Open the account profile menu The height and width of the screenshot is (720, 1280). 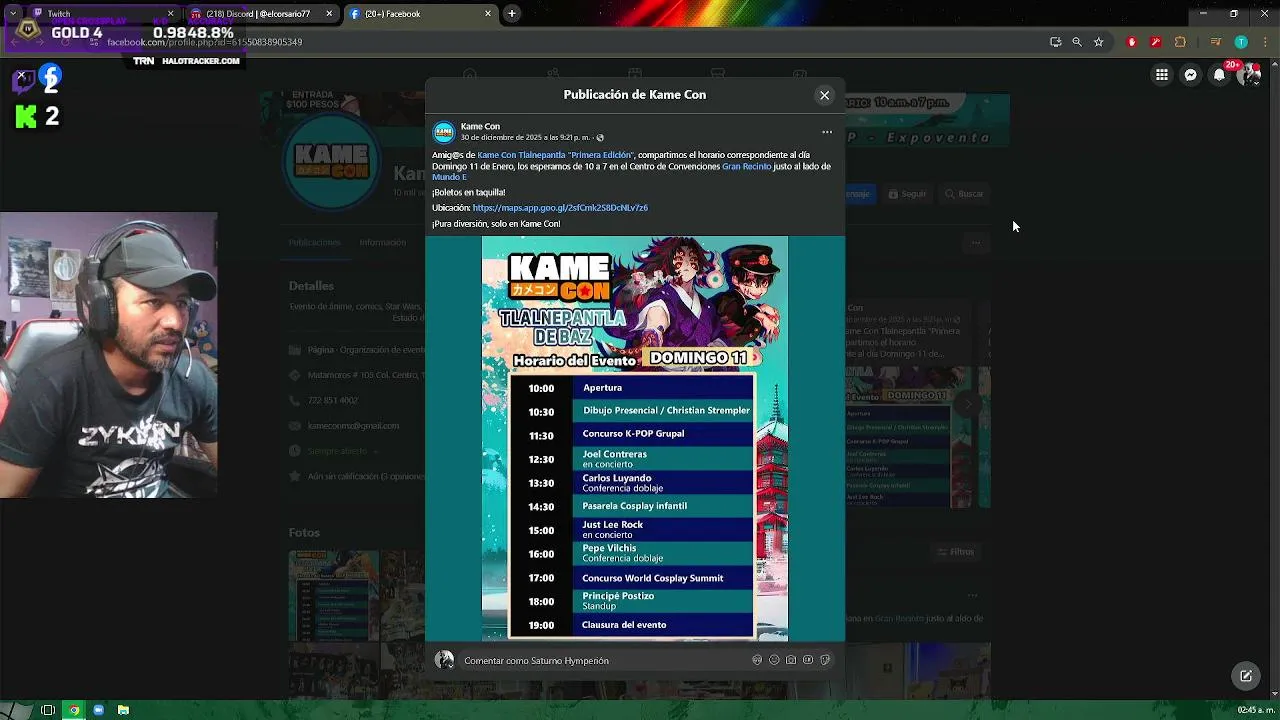pyautogui.click(x=1250, y=74)
